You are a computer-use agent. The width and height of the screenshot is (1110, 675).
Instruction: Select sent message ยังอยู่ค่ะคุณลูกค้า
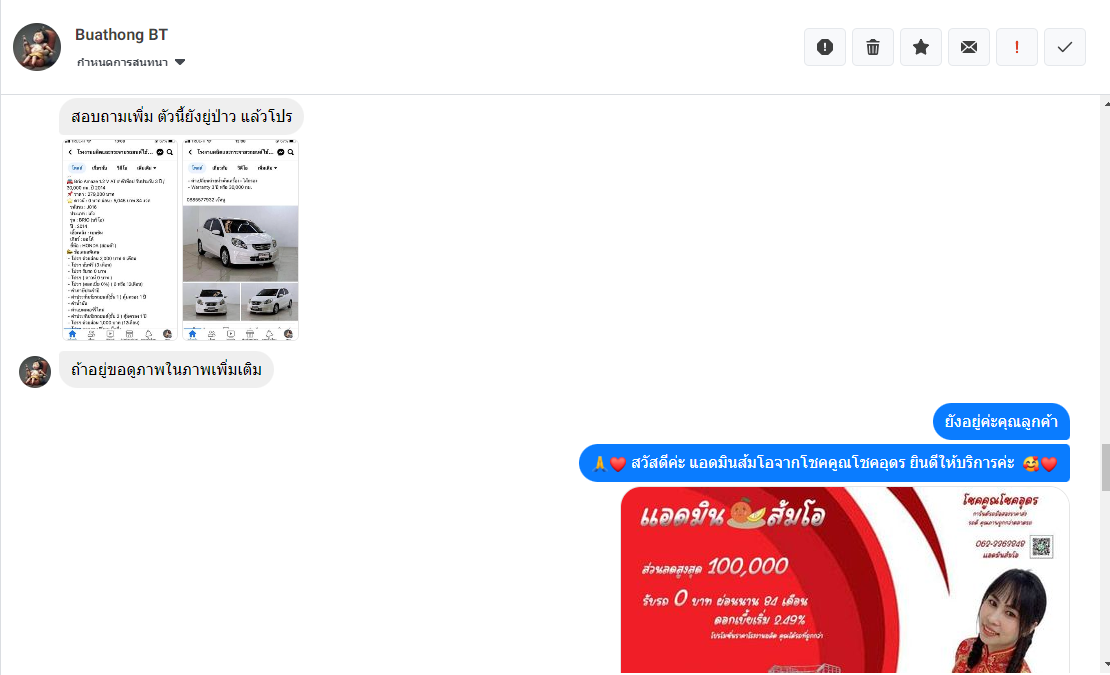[1001, 422]
